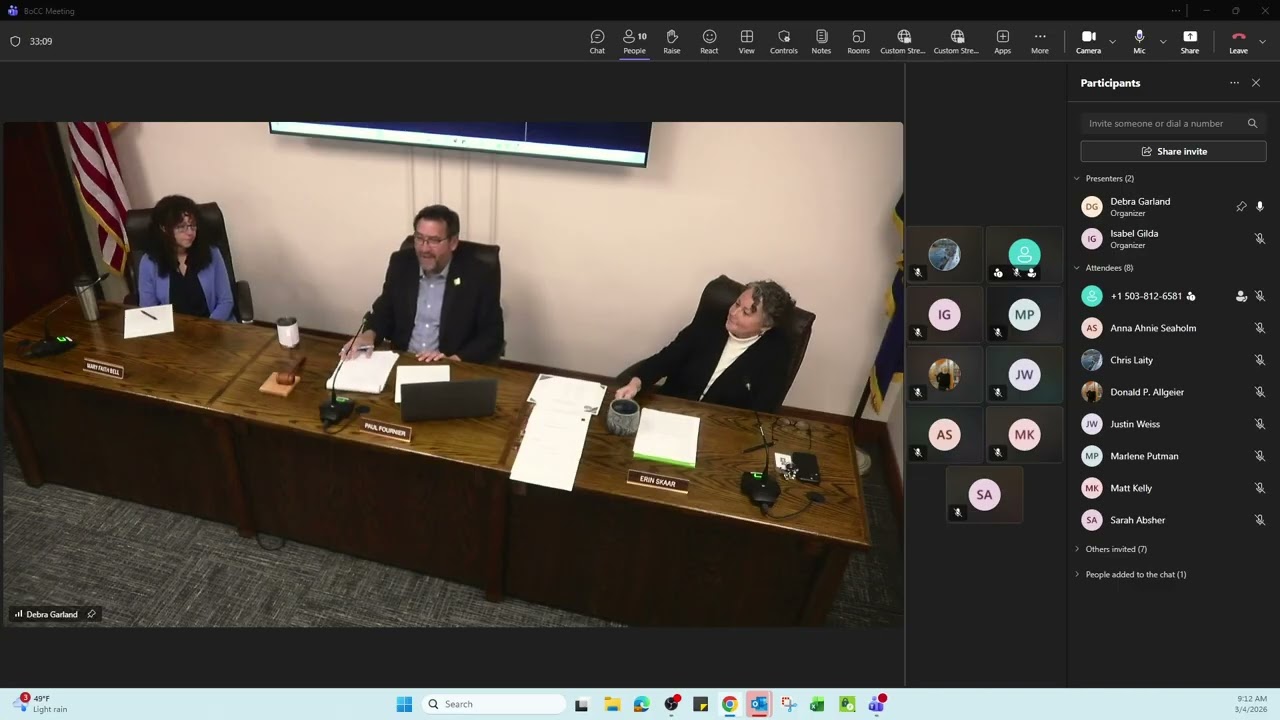Click the IG participant video tile
Viewport: 1280px width, 720px height.
pos(944,315)
